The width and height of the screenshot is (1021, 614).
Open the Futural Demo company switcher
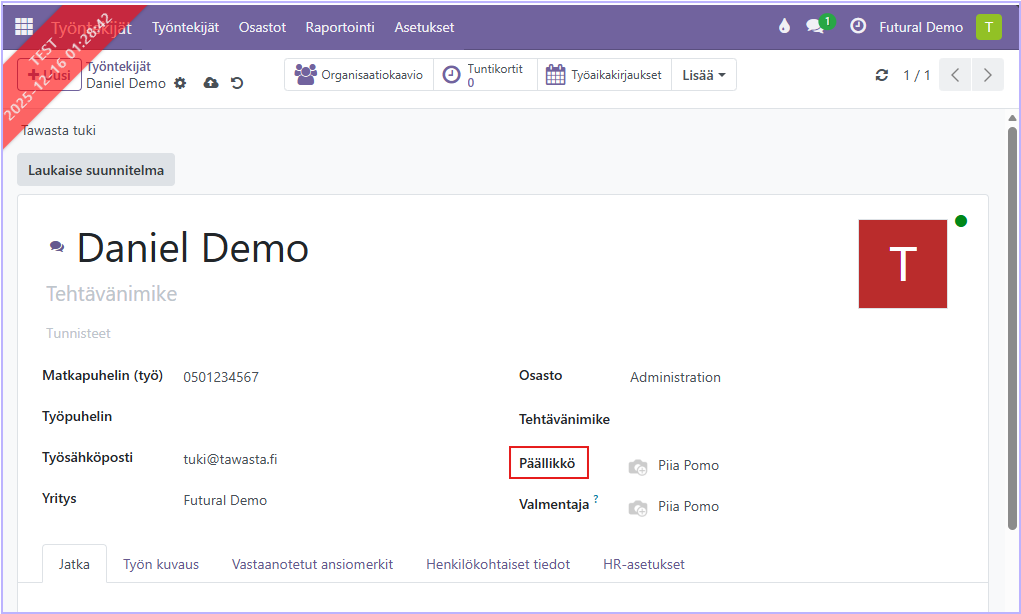pyautogui.click(x=920, y=27)
